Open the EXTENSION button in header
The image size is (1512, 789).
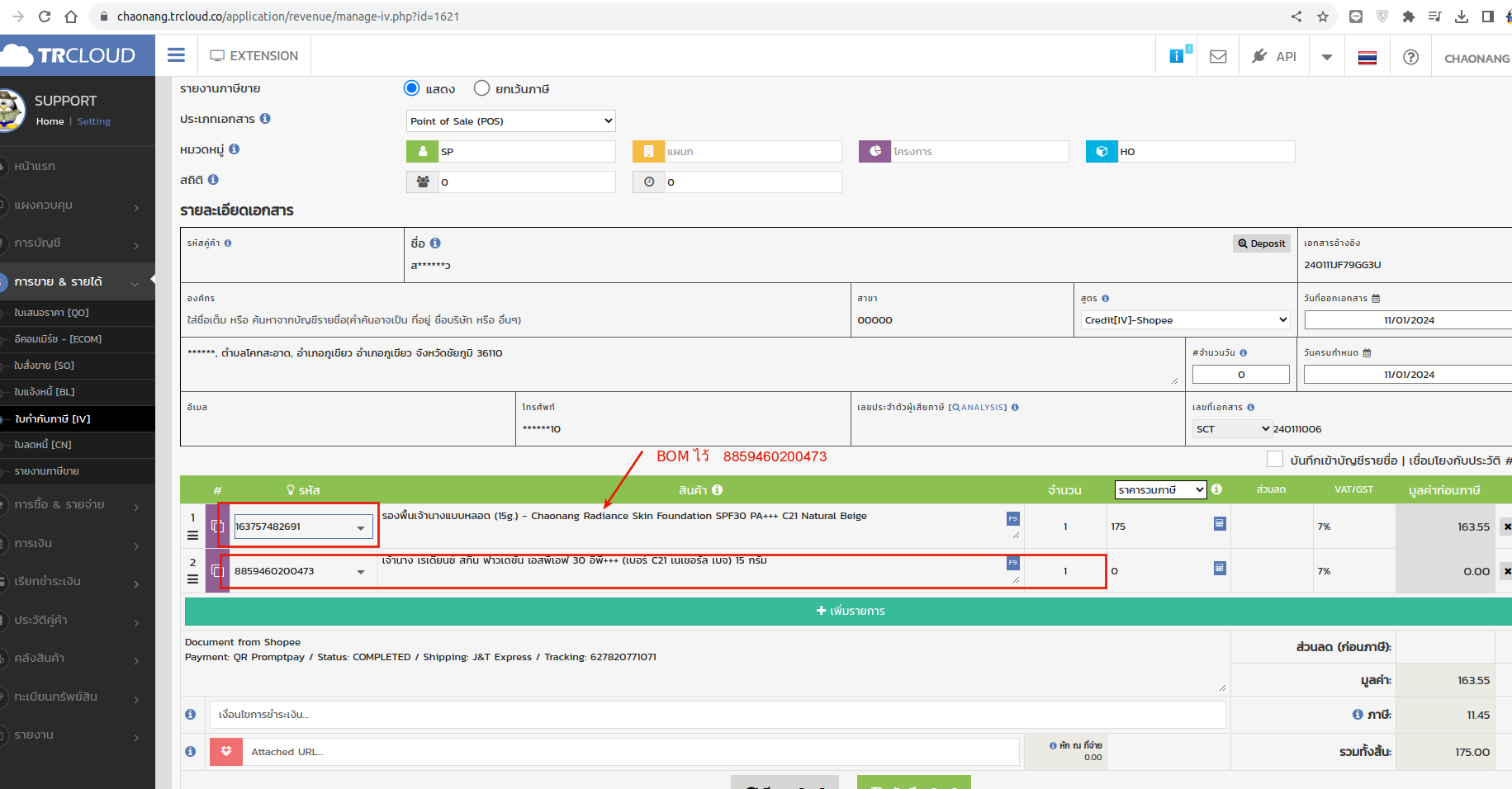click(254, 55)
